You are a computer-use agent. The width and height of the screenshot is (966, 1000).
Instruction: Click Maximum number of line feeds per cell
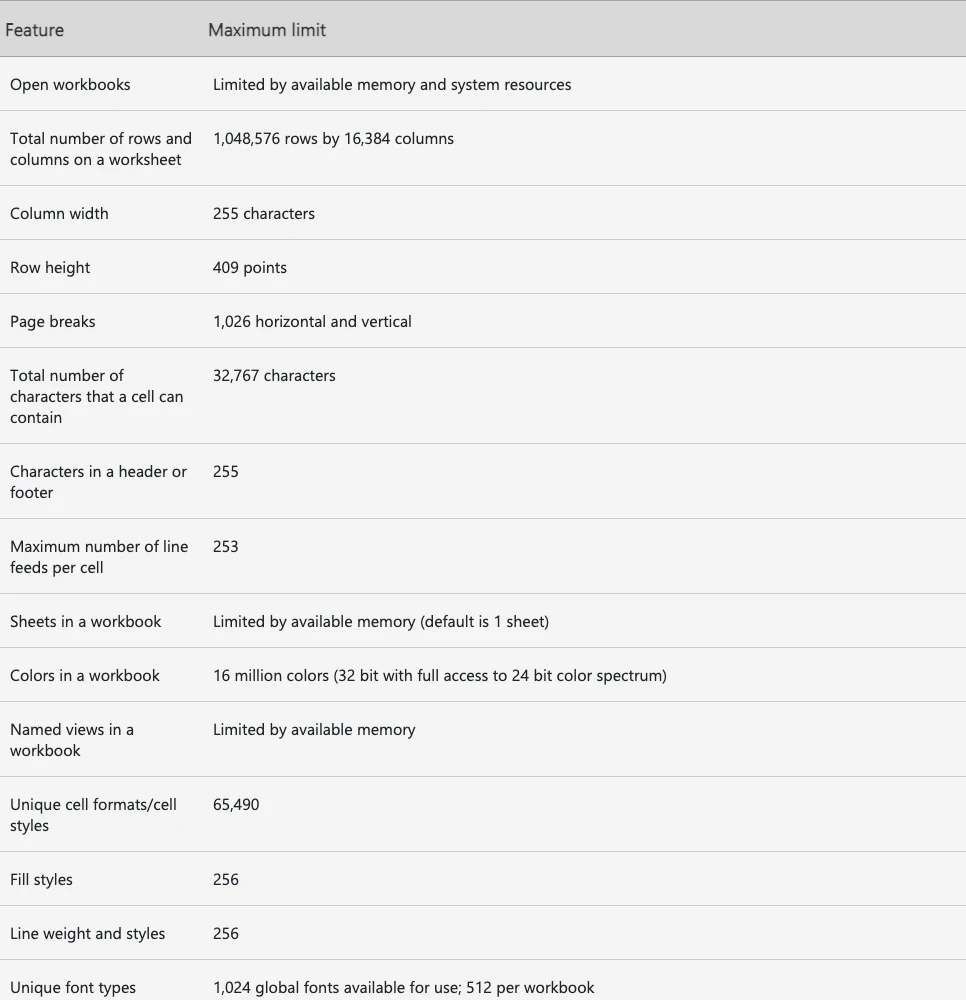tap(99, 557)
